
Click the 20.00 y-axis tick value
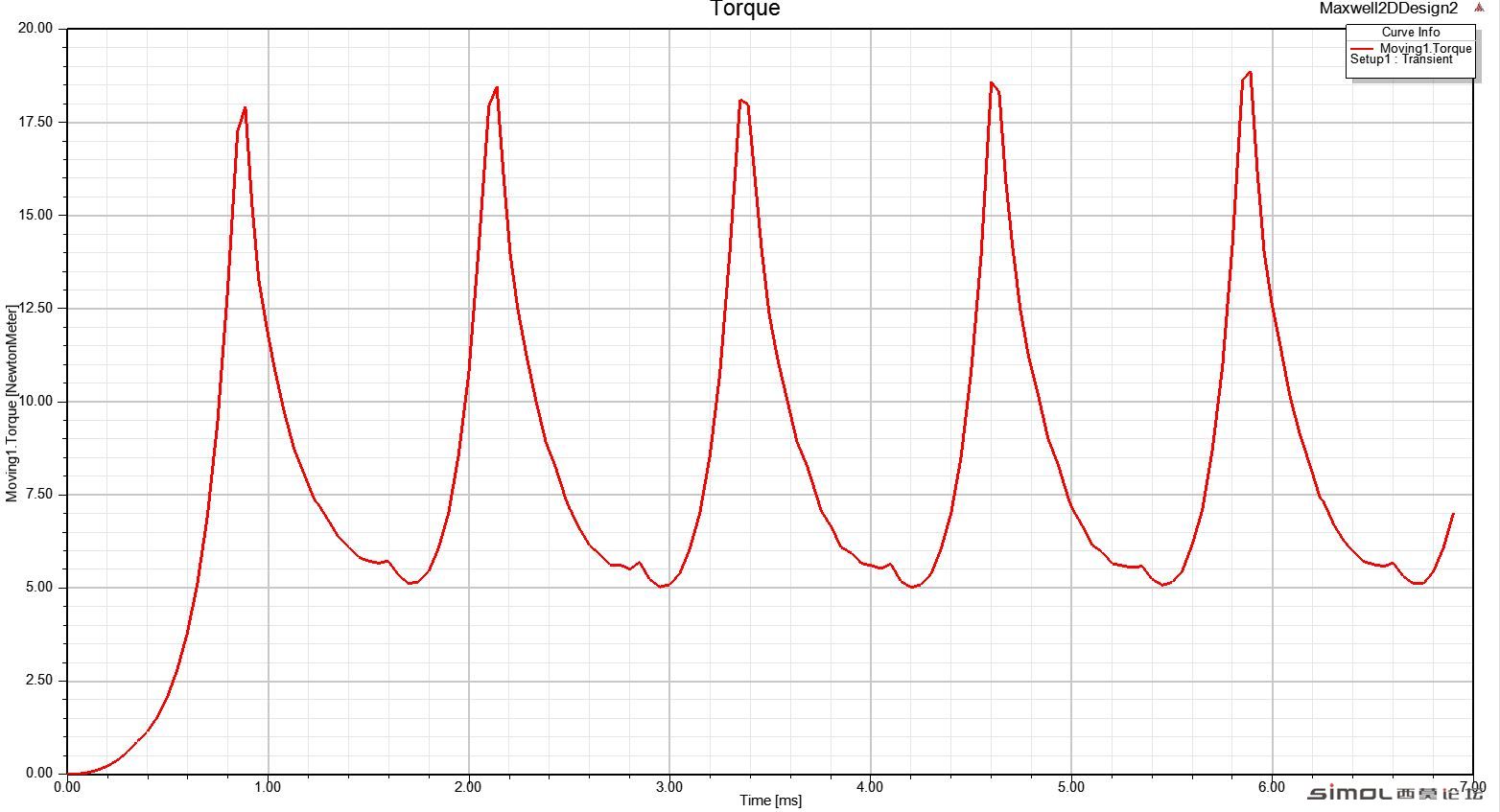pyautogui.click(x=35, y=28)
